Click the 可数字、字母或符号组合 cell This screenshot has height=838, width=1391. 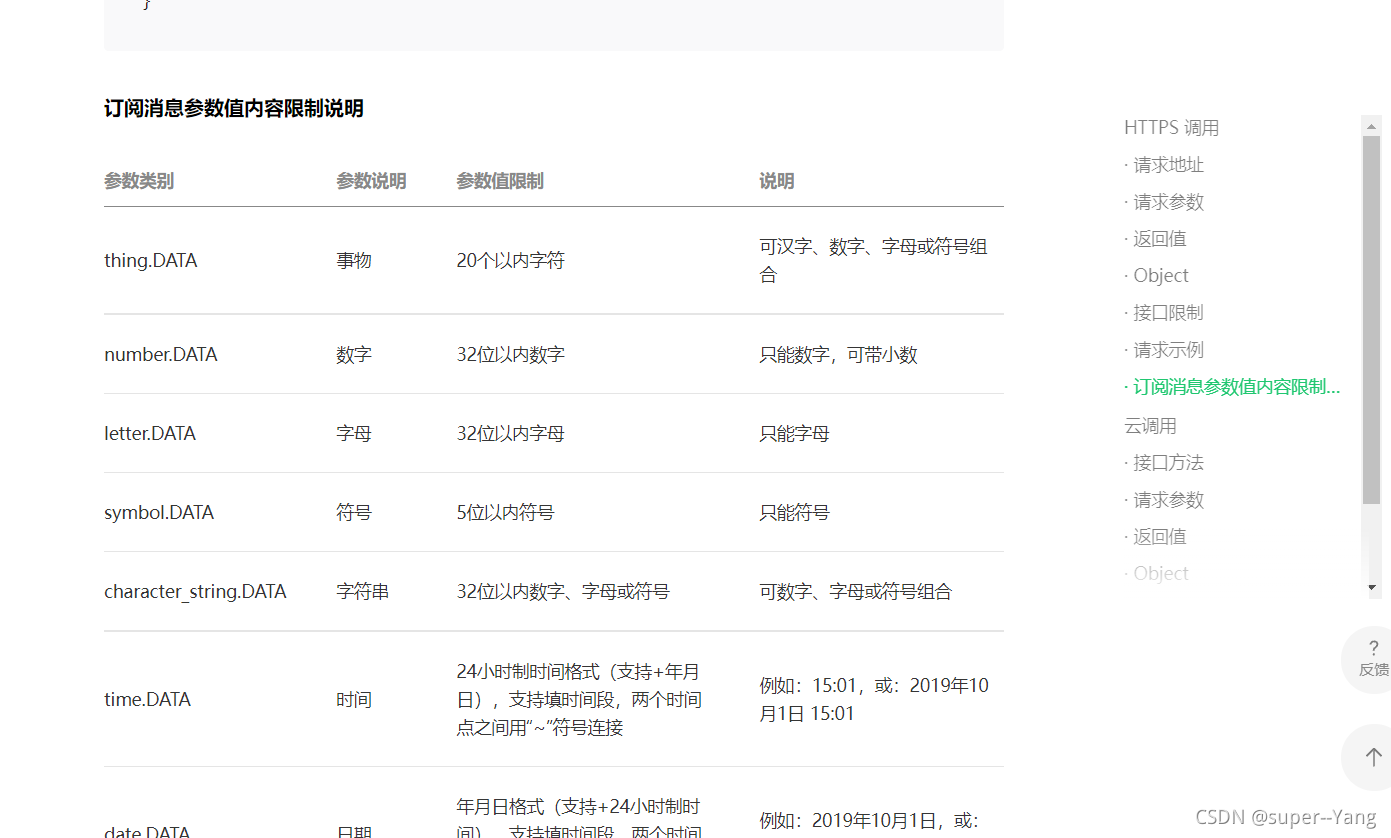pyautogui.click(x=855, y=592)
